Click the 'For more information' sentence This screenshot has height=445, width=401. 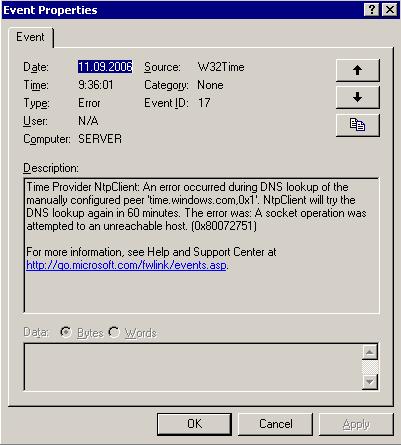(x=151, y=252)
